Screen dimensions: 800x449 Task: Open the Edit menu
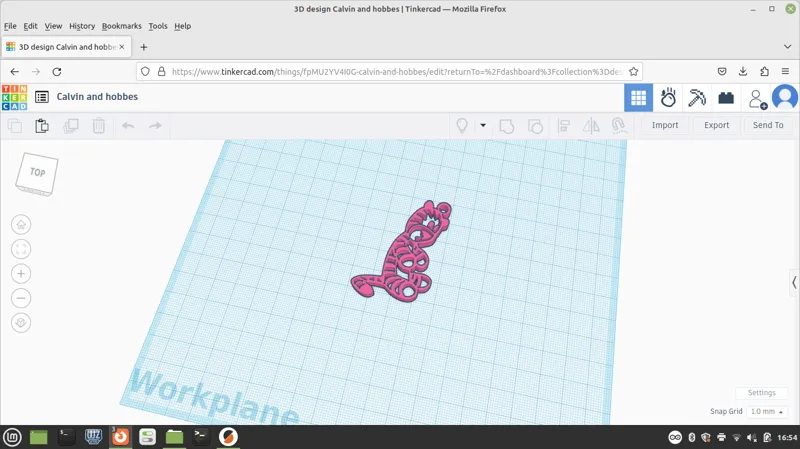[x=30, y=26]
